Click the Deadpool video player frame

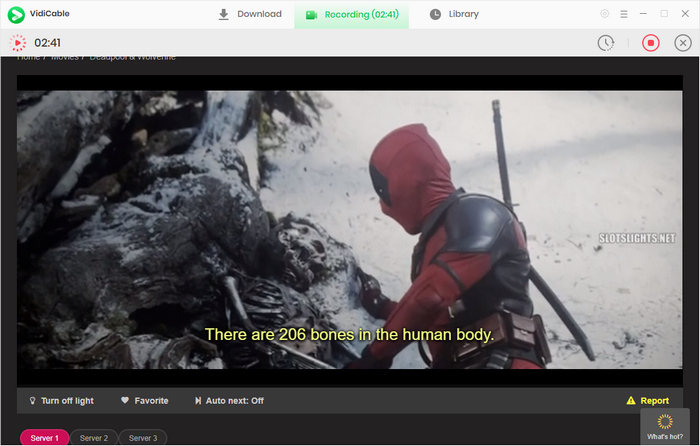pyautogui.click(x=350, y=230)
